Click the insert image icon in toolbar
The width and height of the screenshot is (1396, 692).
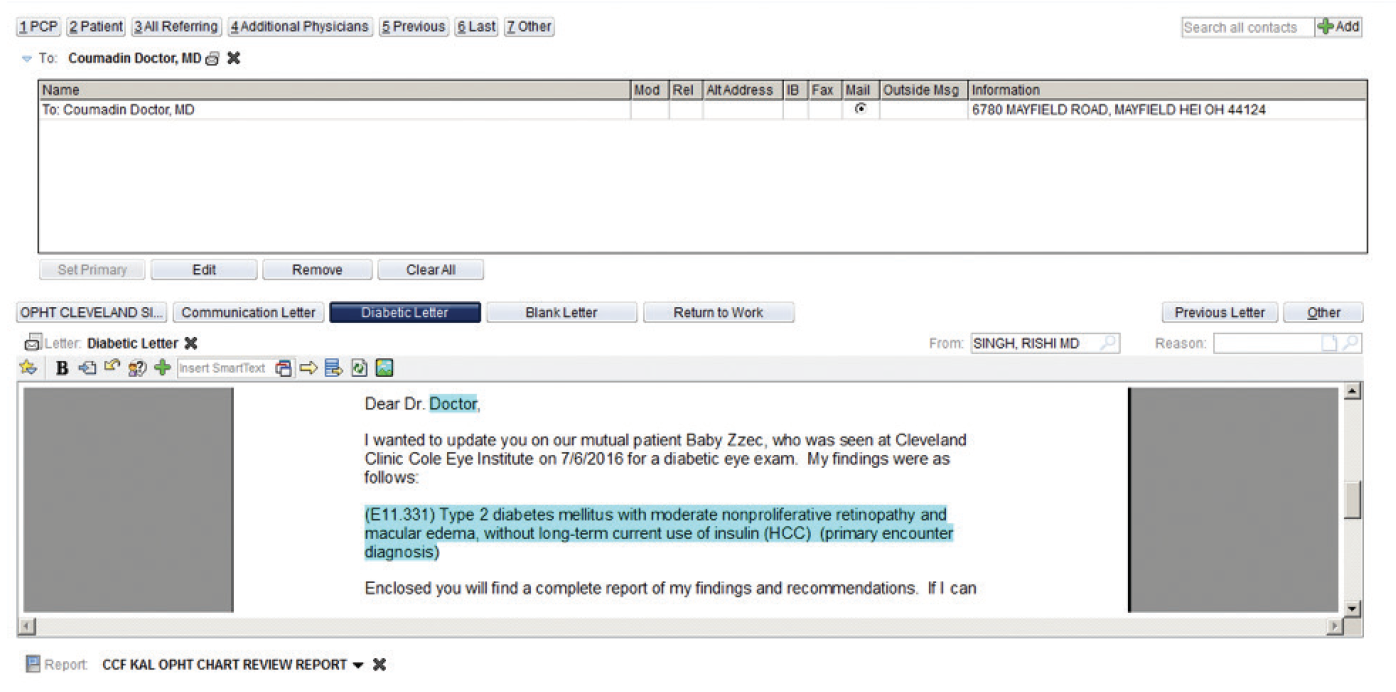click(384, 368)
